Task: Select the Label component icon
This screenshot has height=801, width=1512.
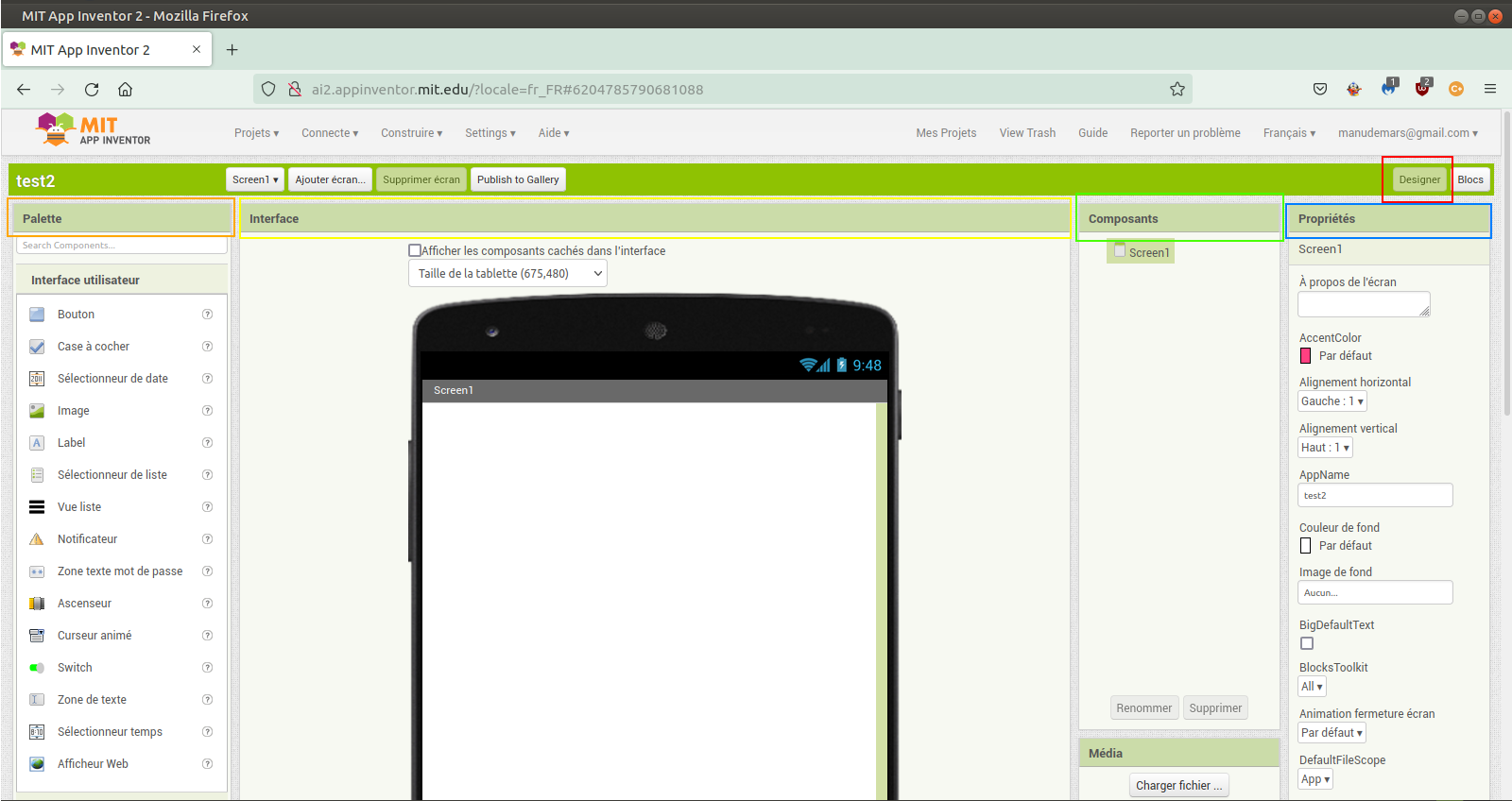Action: pyautogui.click(x=37, y=443)
